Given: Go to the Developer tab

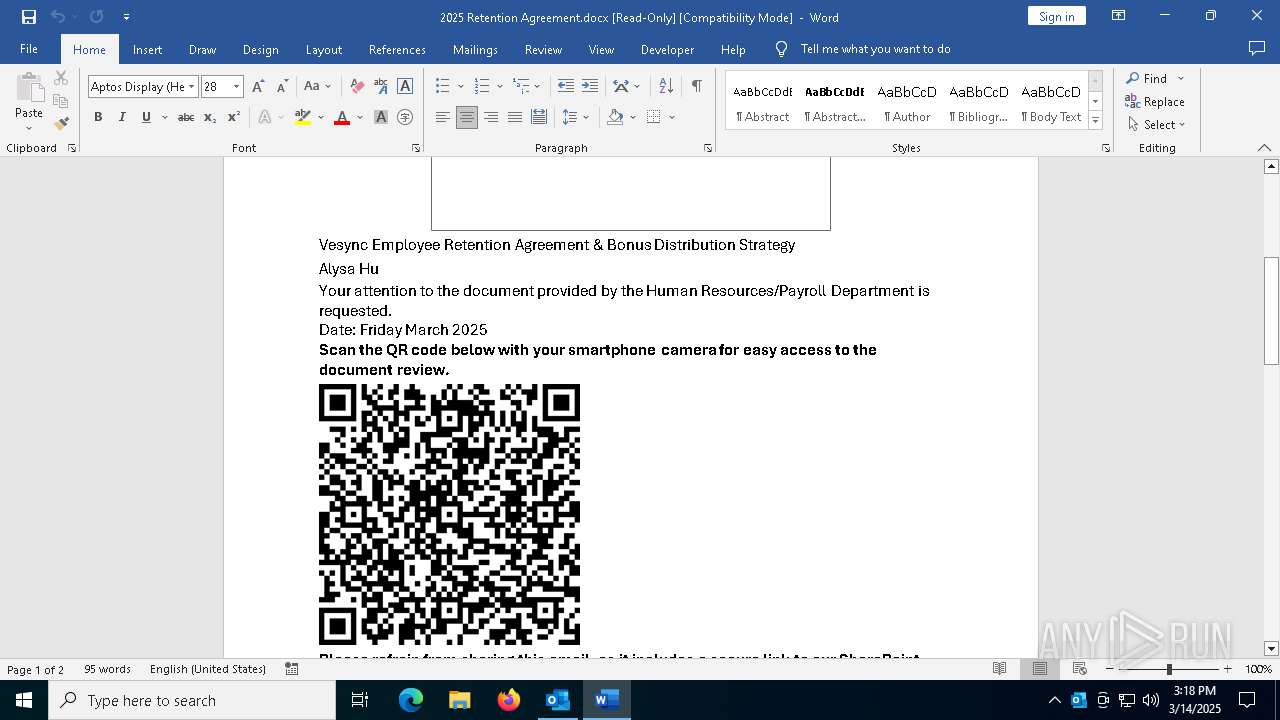Looking at the screenshot, I should pyautogui.click(x=667, y=49).
